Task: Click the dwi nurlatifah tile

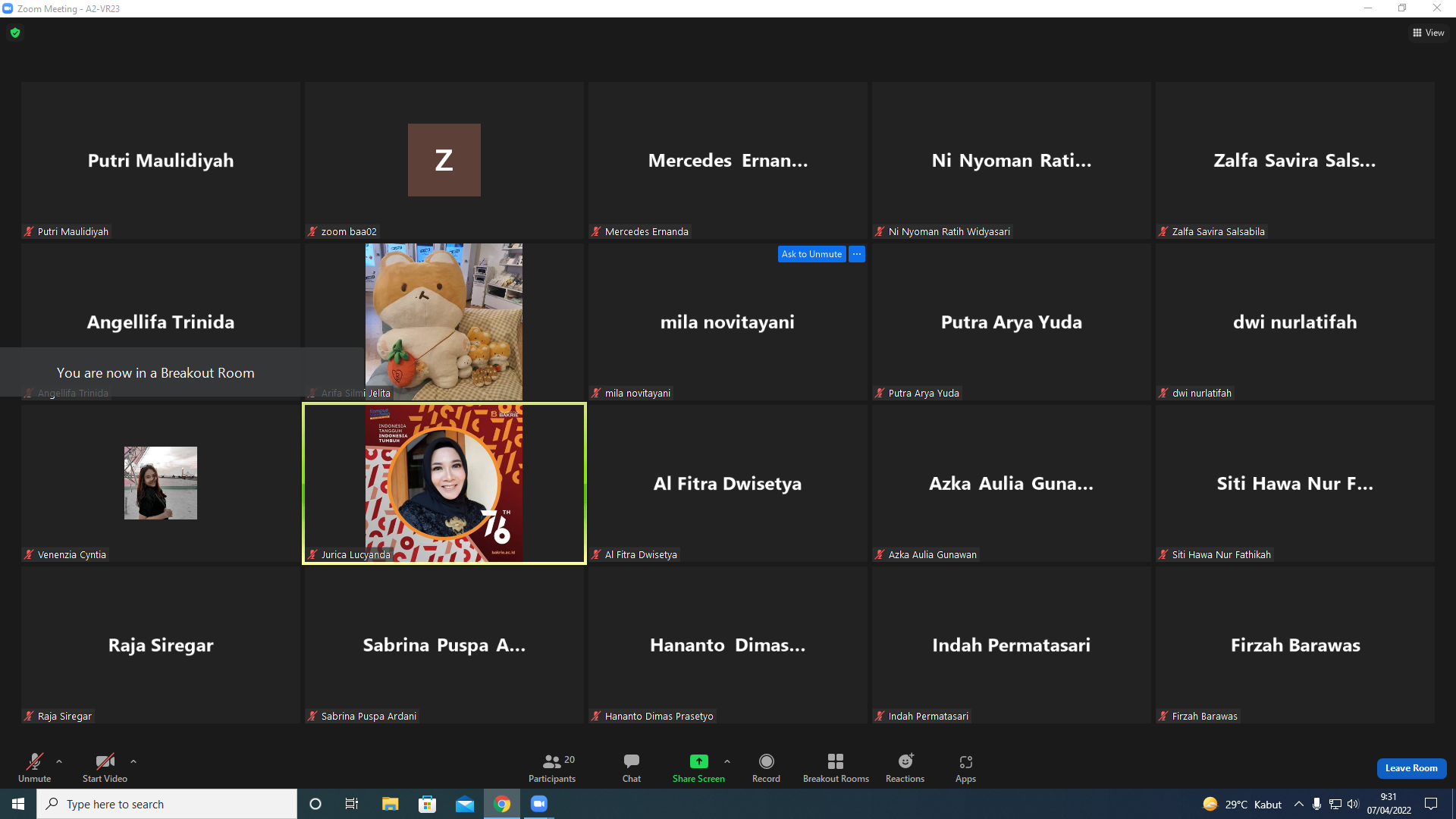Action: 1295,322
